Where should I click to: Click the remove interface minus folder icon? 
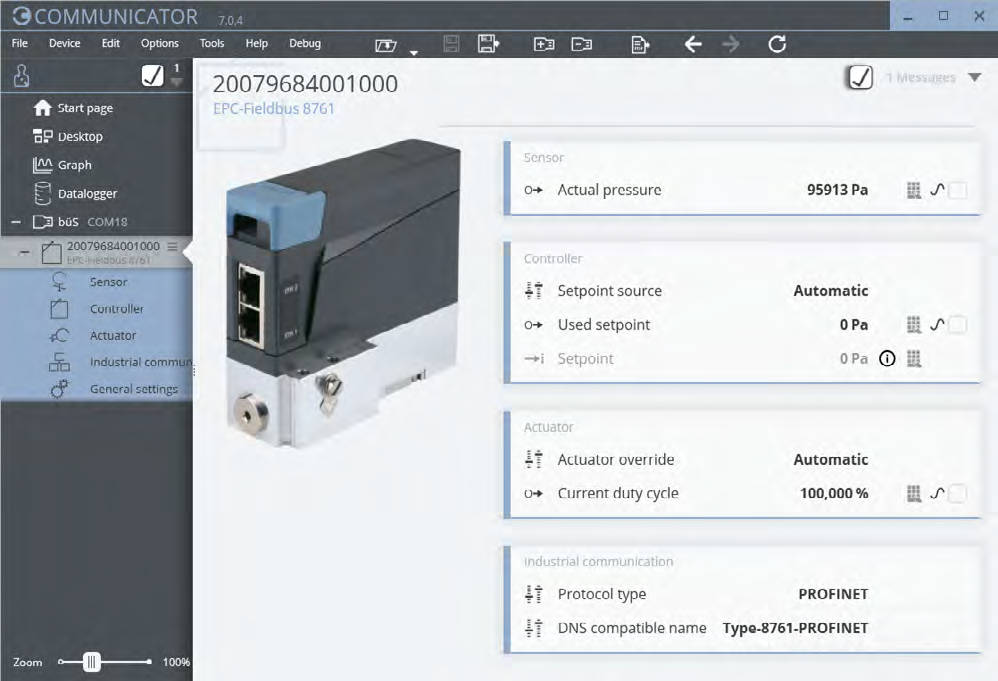581,44
